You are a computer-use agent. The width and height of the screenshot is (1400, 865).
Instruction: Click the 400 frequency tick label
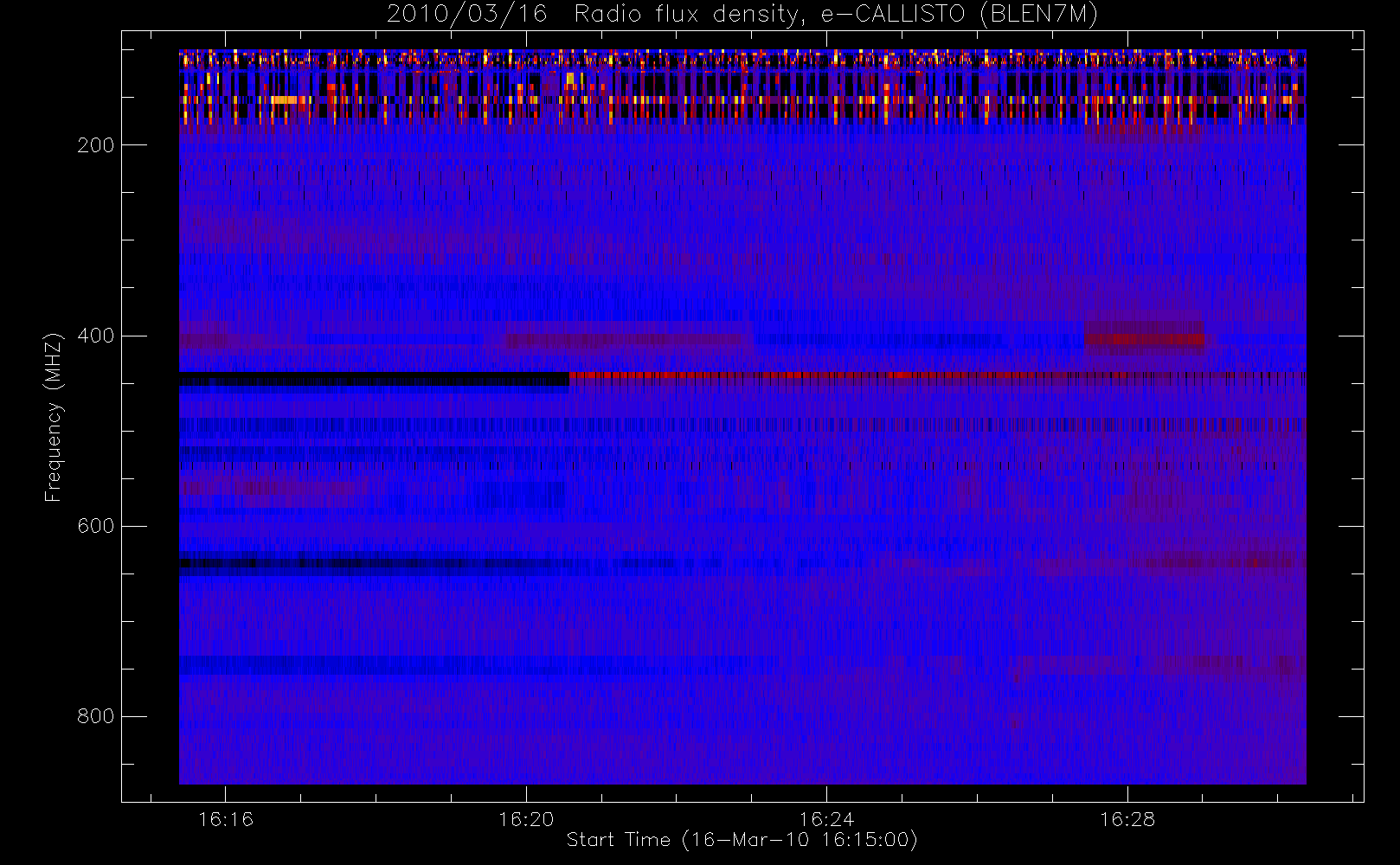tap(95, 336)
